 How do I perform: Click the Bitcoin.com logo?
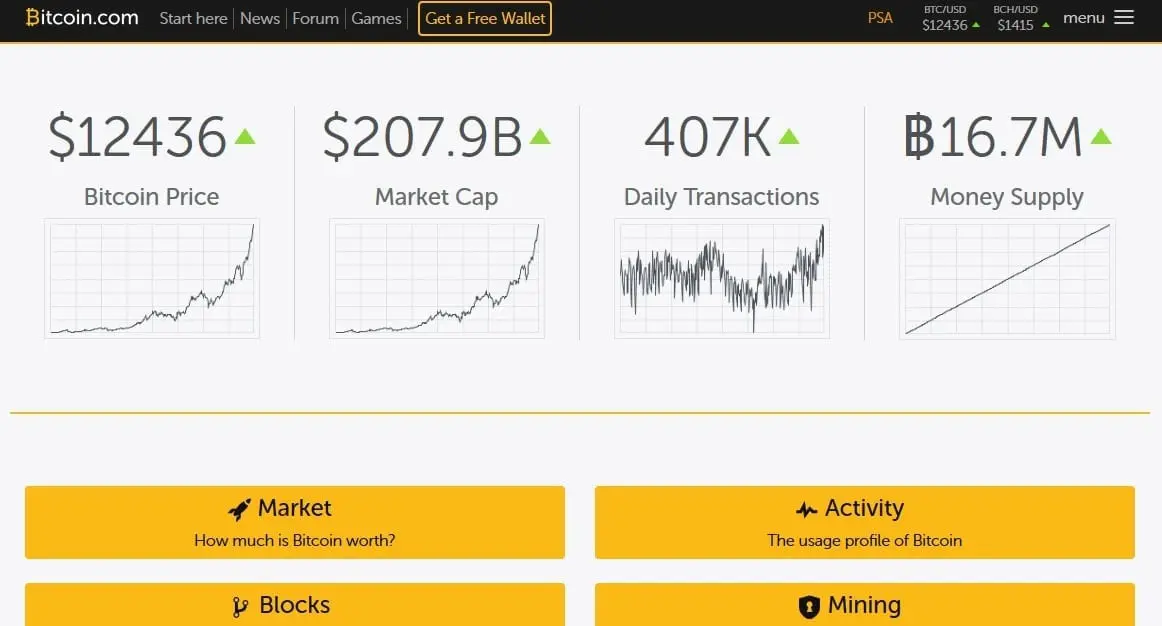82,18
